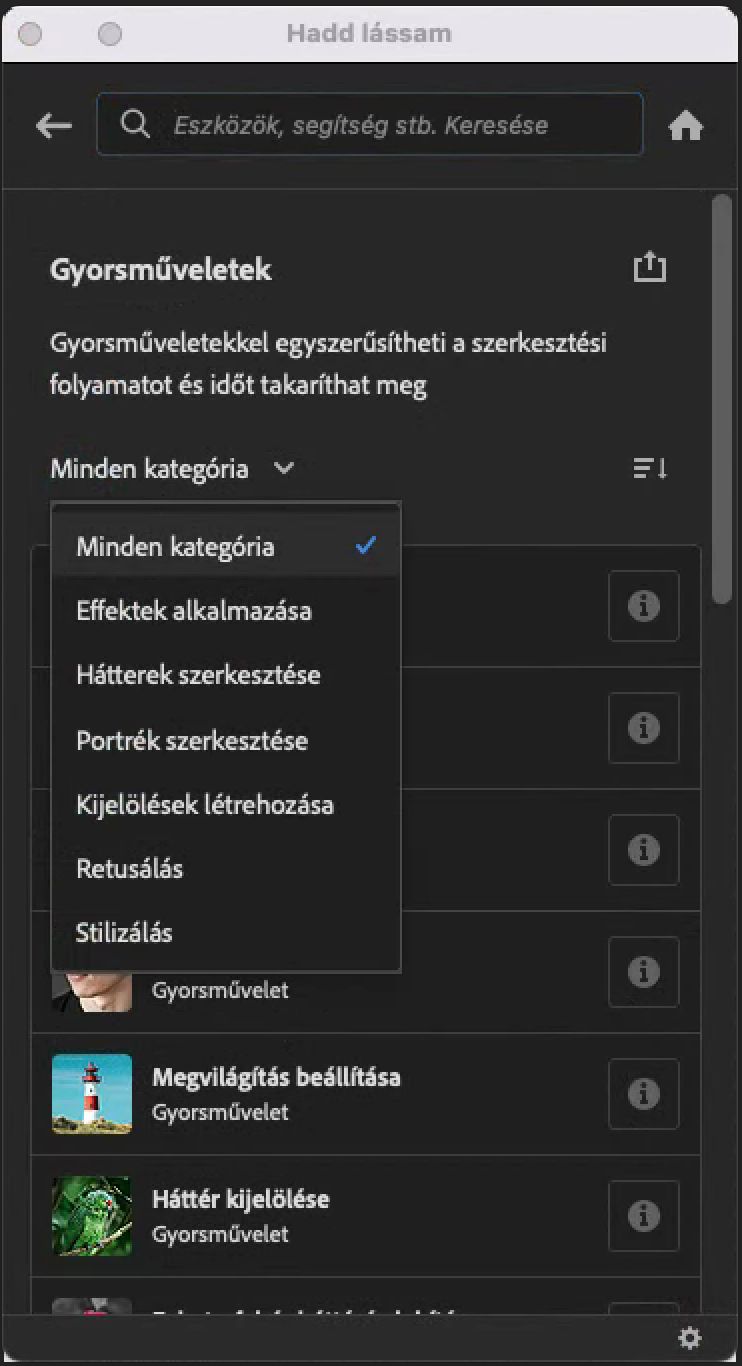Choose Retusálás category

coord(129,868)
